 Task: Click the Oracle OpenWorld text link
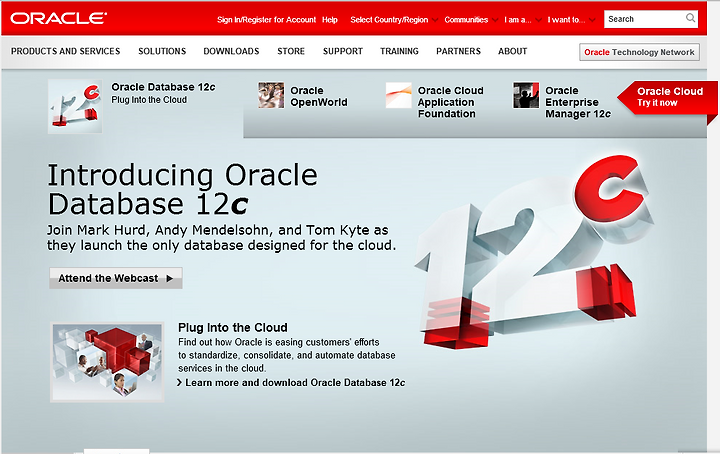point(319,96)
